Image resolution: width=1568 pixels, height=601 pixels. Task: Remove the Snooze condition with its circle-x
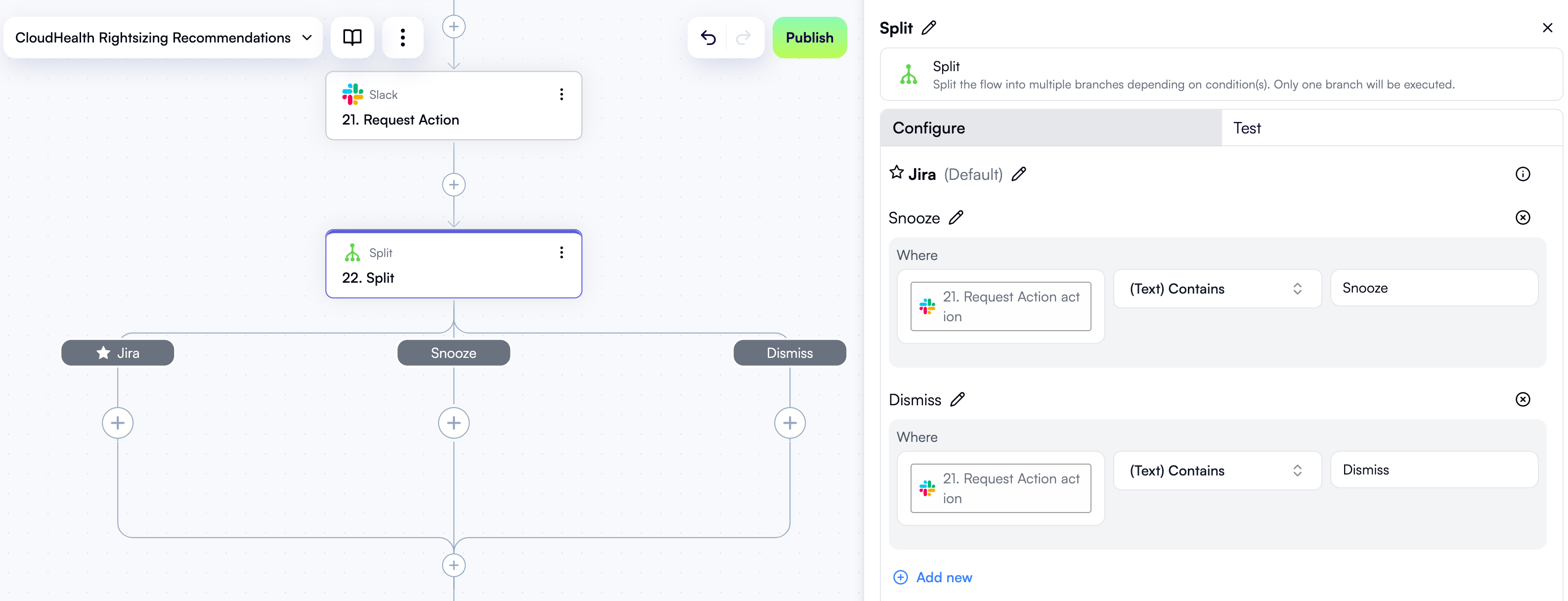[1523, 217]
